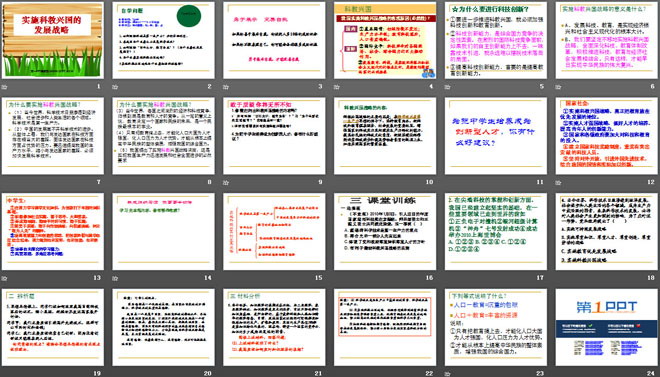Click the animation star icon under slide 1

(x=5, y=87)
